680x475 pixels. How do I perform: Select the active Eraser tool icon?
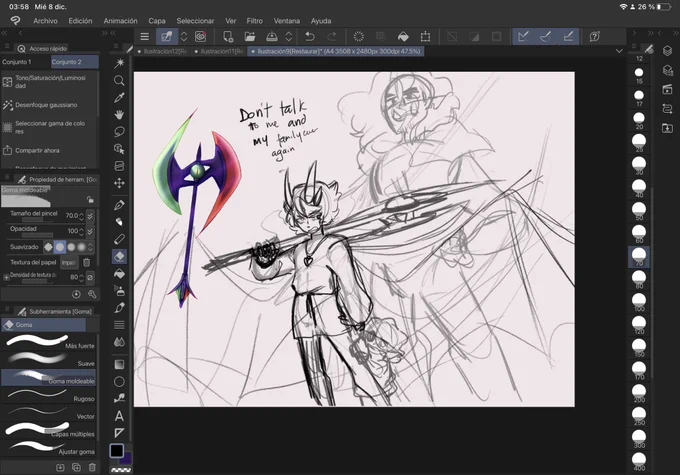pos(119,256)
